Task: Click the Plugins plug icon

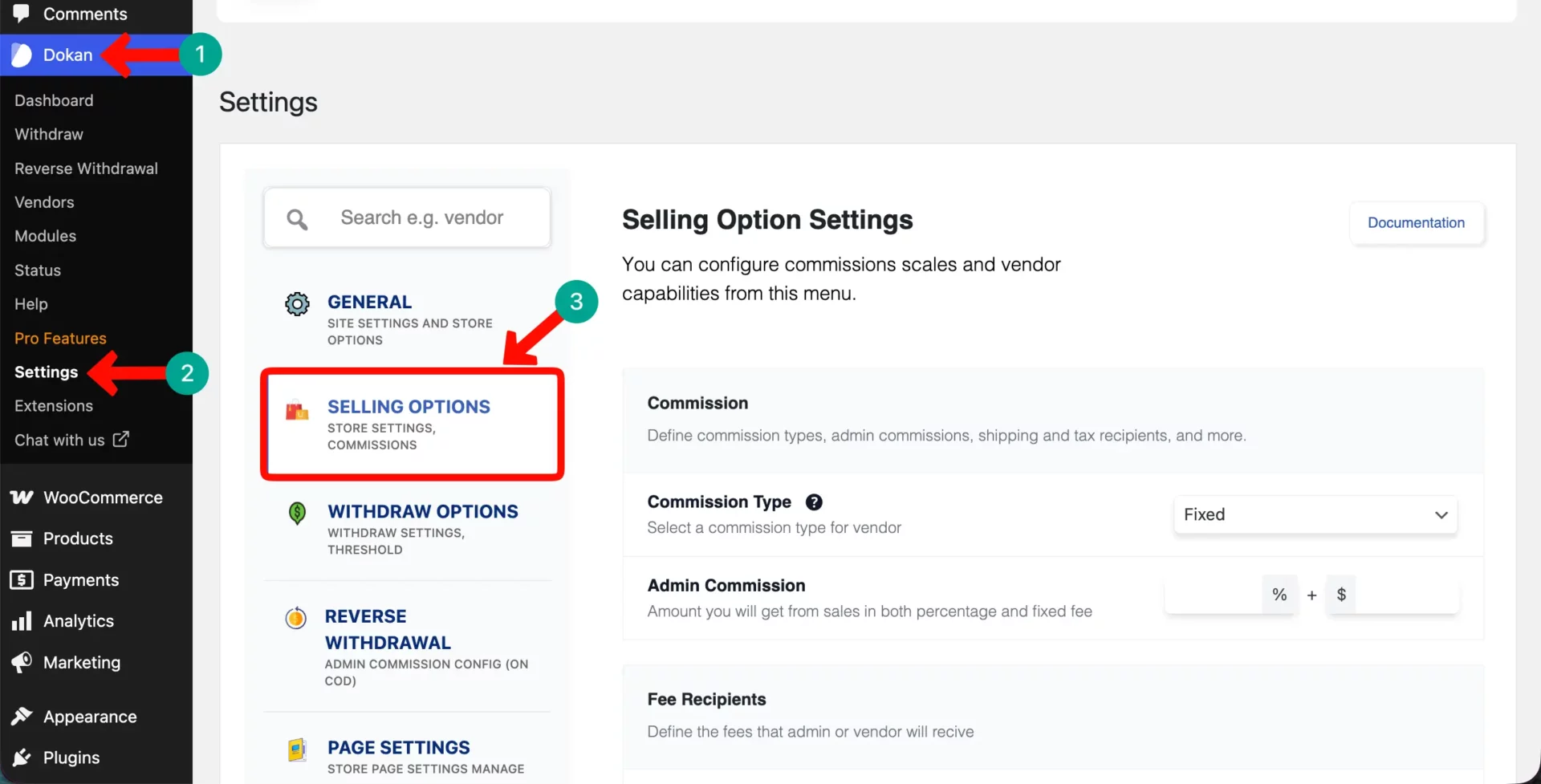Action: tap(22, 758)
